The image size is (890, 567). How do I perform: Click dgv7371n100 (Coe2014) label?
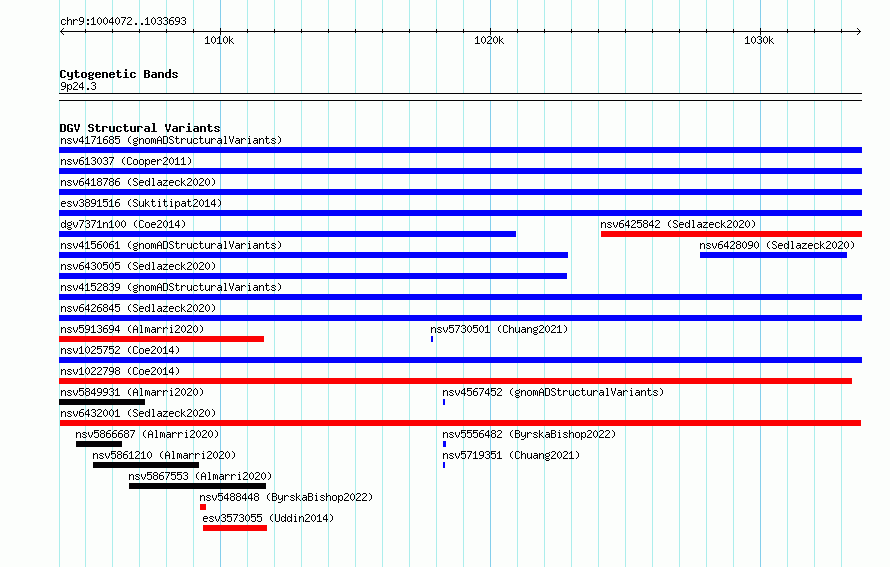(x=123, y=224)
